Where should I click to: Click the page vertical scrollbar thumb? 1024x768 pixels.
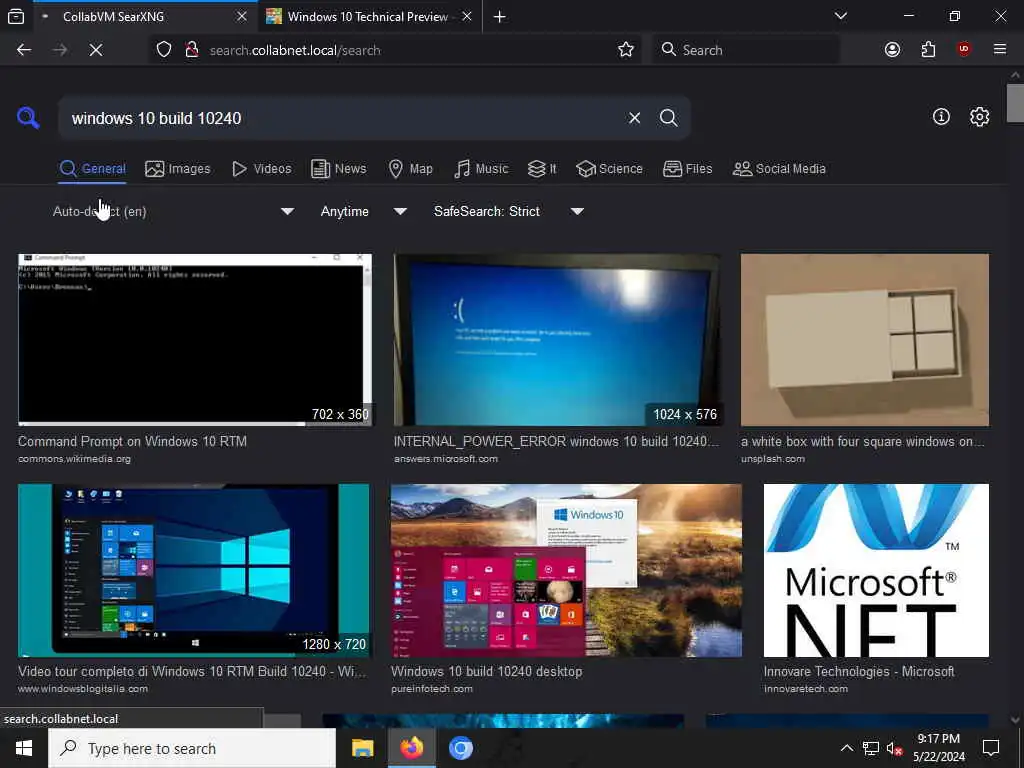tap(1015, 103)
